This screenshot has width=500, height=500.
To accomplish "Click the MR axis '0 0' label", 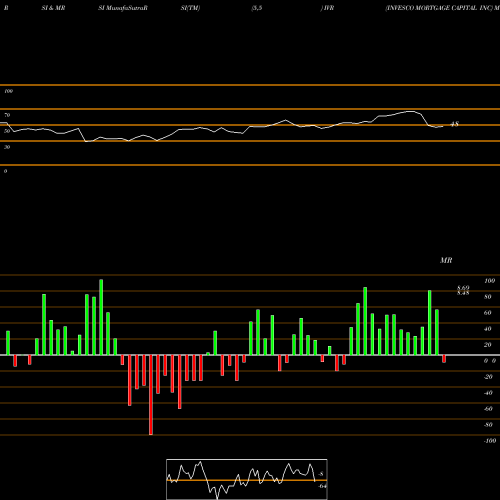I will click(x=490, y=361).
